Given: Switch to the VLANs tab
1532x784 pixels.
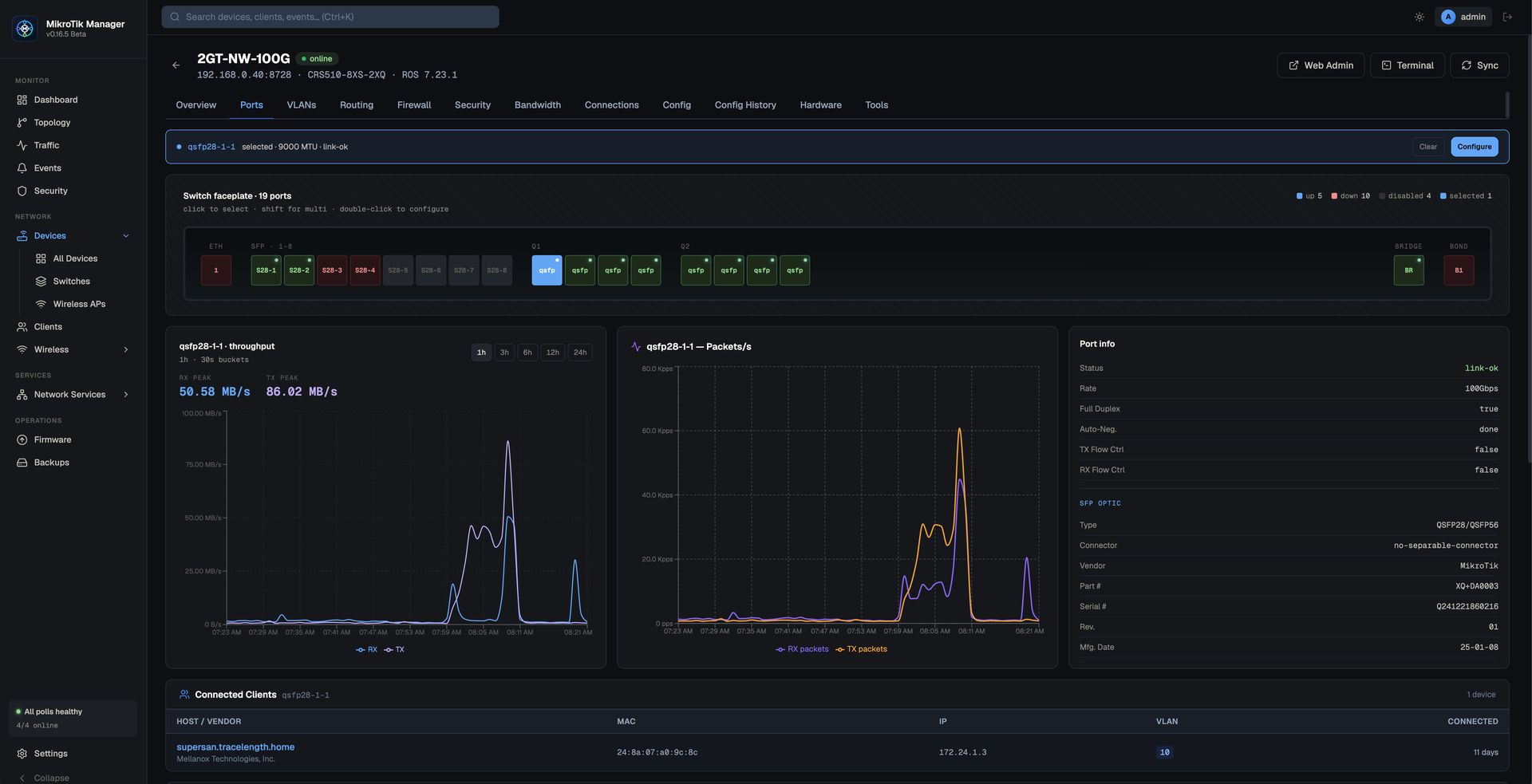Looking at the screenshot, I should [302, 105].
